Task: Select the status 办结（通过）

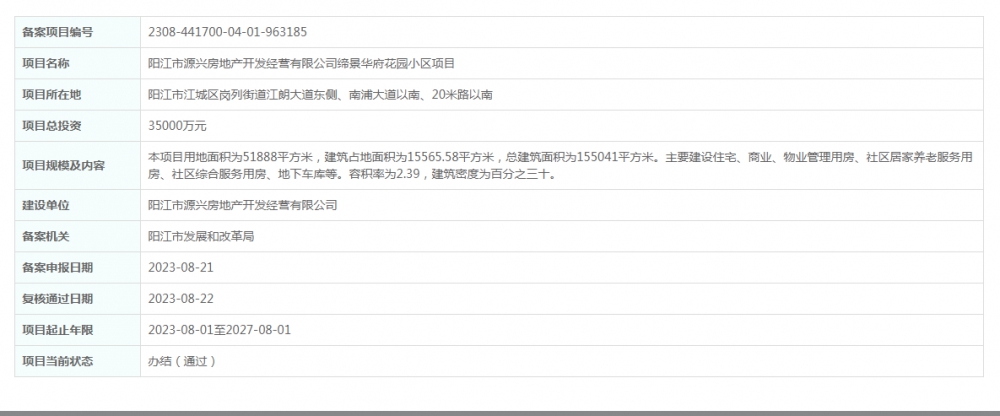Action: click(x=182, y=361)
